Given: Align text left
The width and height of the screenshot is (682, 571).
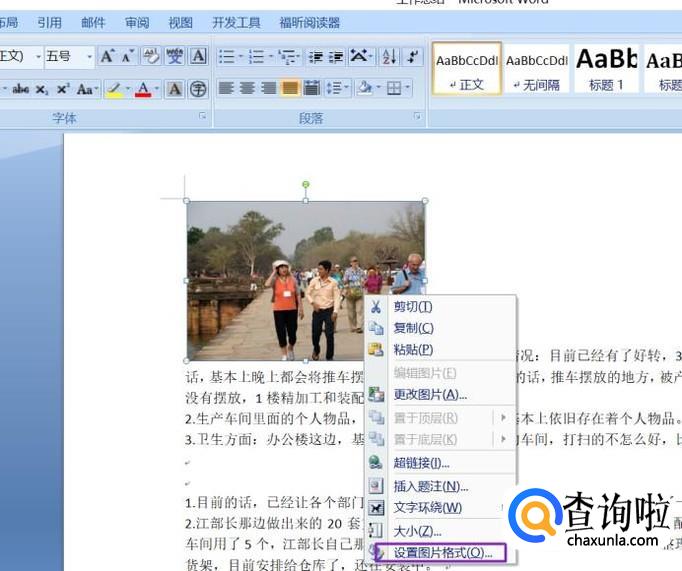Looking at the screenshot, I should [x=226, y=88].
